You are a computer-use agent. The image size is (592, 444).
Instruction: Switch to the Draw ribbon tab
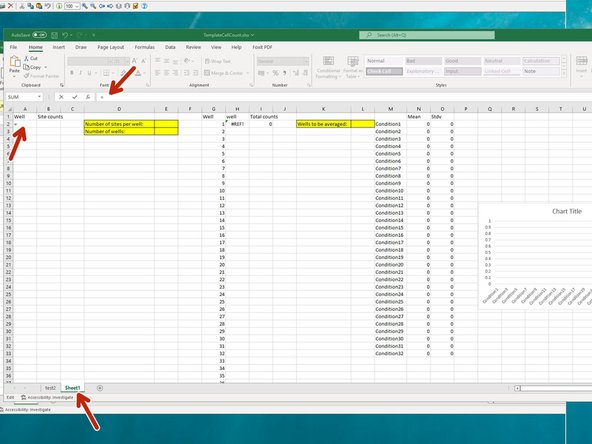tap(81, 47)
